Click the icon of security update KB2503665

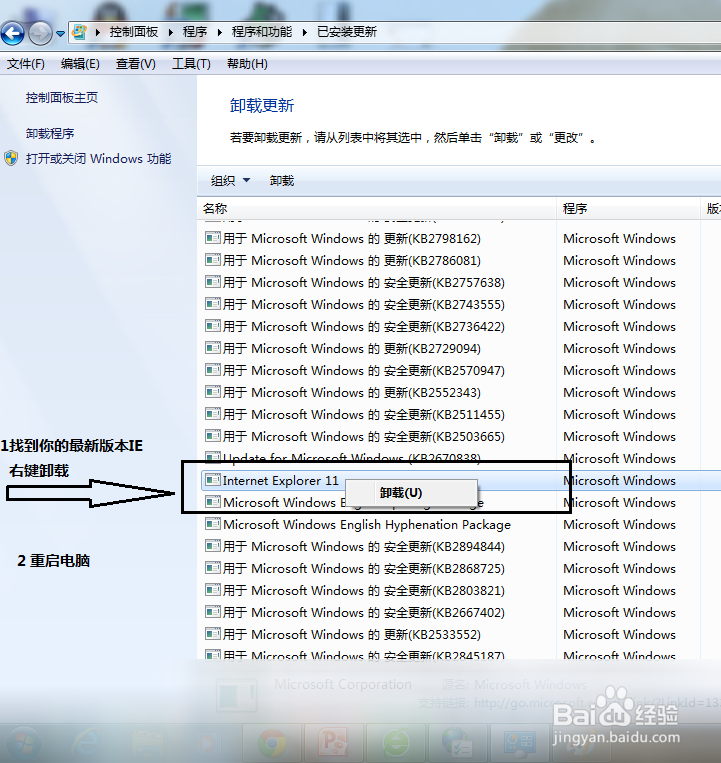click(x=213, y=436)
